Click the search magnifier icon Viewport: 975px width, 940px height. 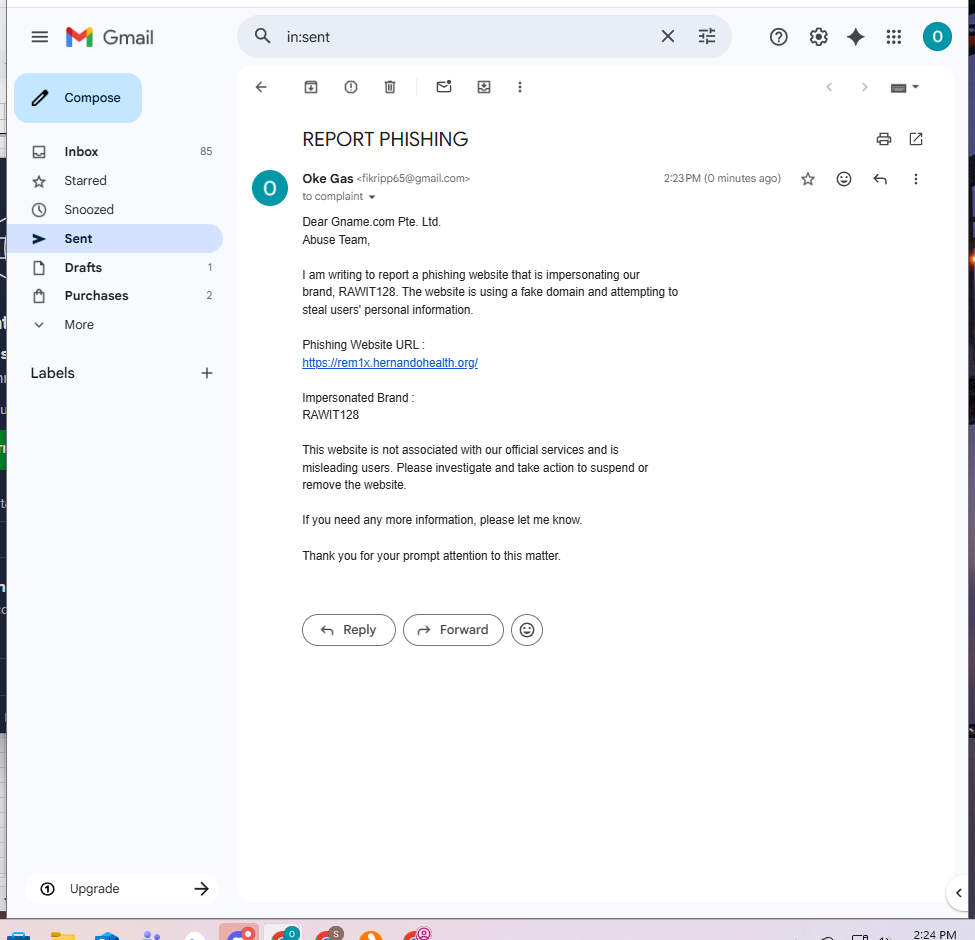262,36
